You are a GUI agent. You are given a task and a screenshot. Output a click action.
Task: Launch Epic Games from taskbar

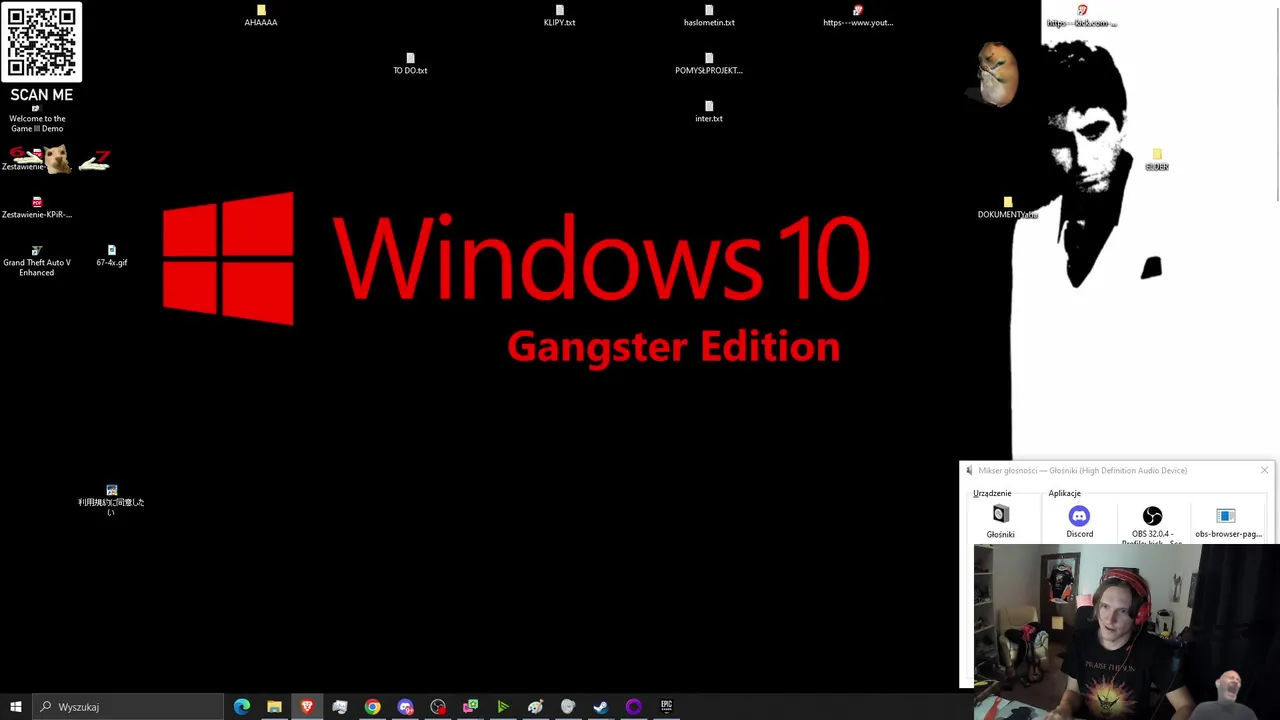pos(667,707)
